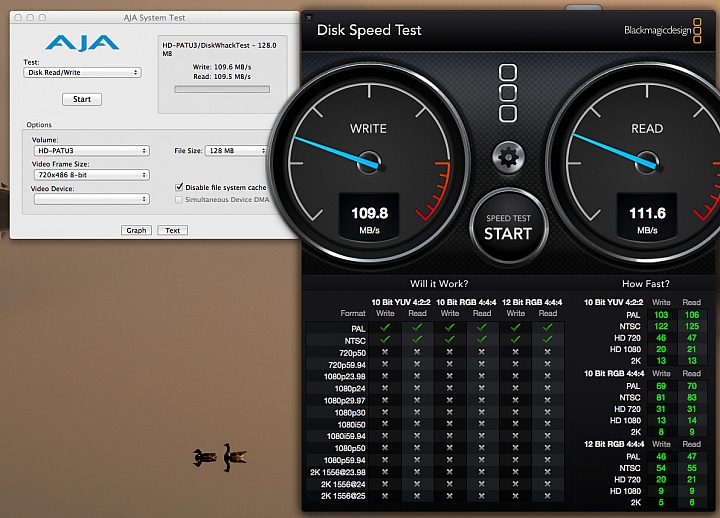Click the Disk Speed Test title
The width and height of the screenshot is (720, 518).
pyautogui.click(x=369, y=30)
